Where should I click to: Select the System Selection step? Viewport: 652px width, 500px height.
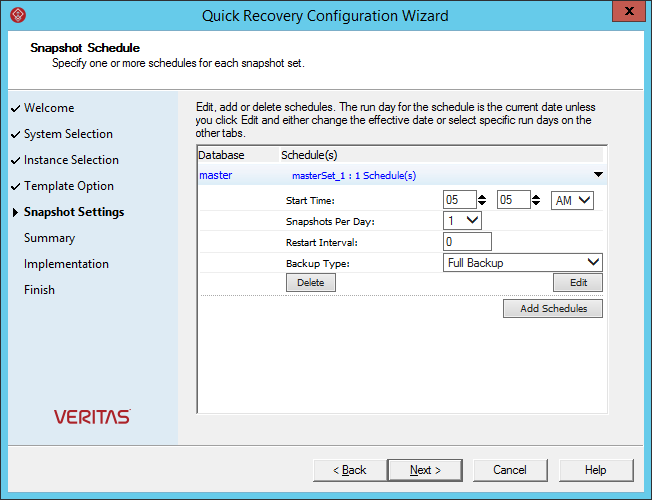coord(68,134)
